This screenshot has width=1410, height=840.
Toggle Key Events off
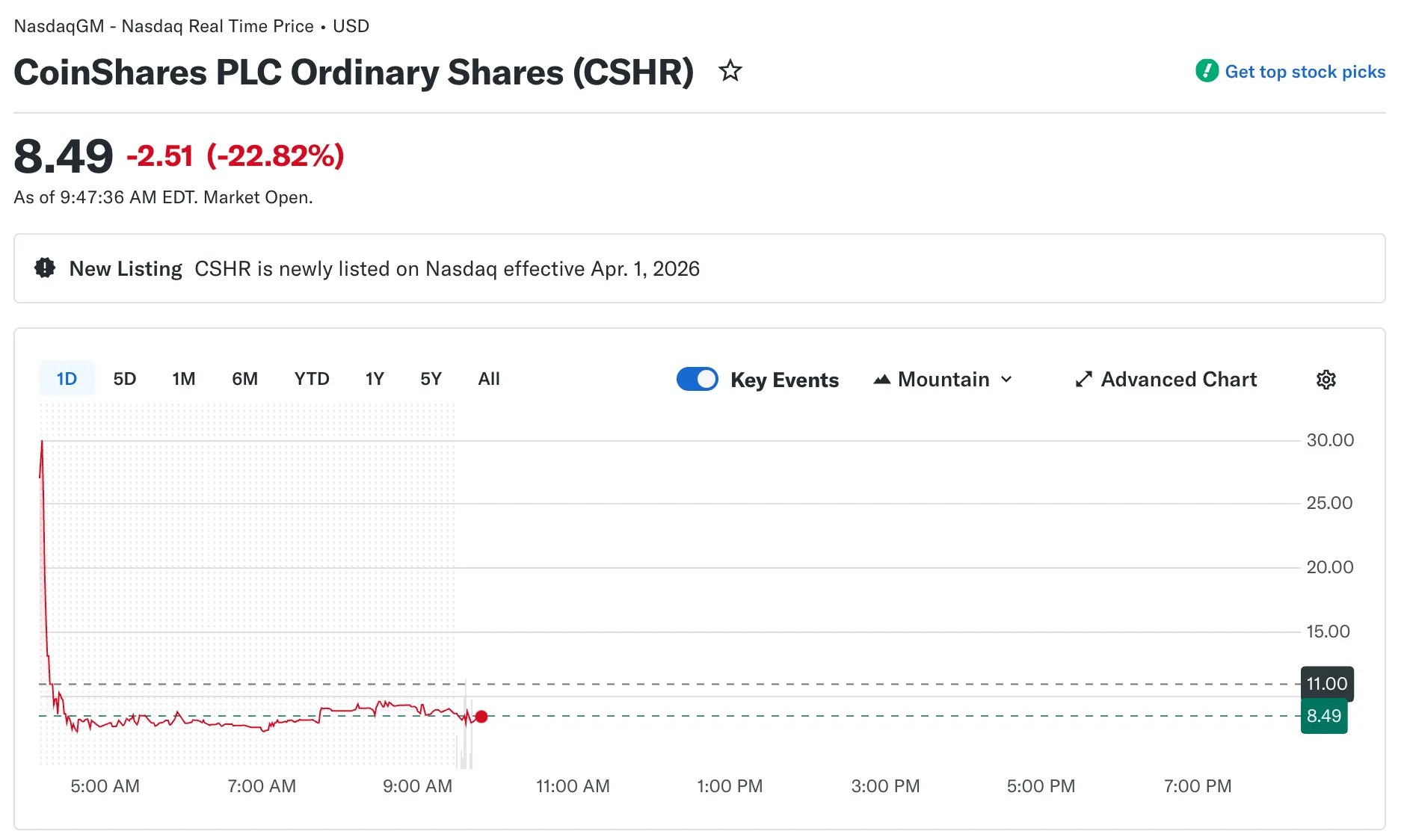pos(697,379)
